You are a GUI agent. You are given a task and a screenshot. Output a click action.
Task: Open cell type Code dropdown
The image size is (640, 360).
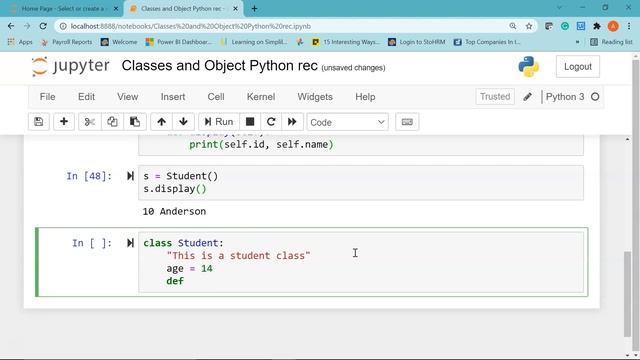(x=347, y=122)
